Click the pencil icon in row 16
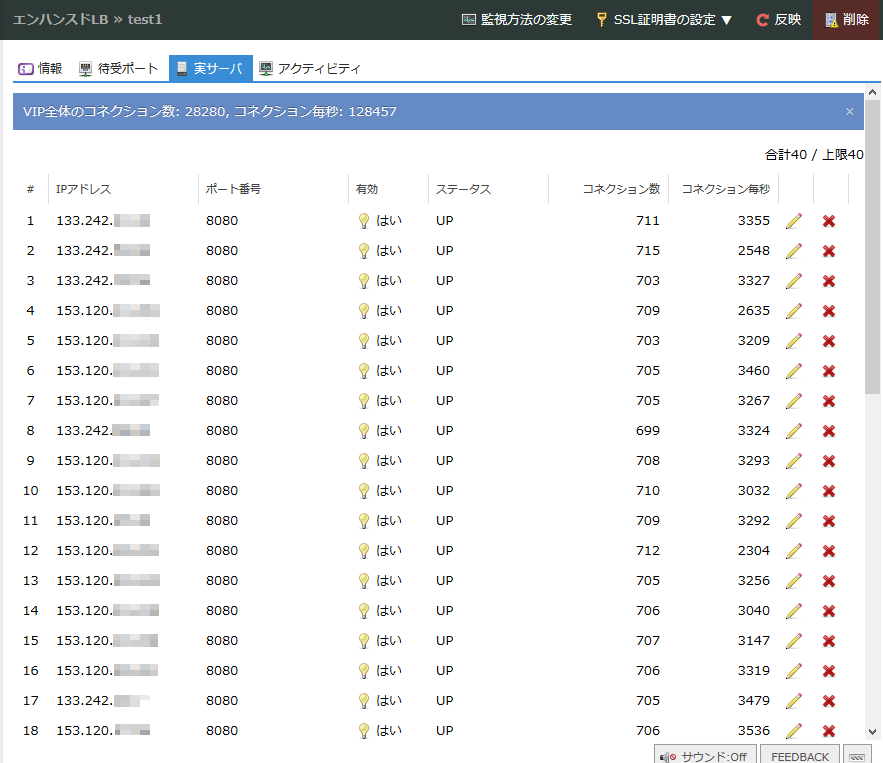Image resolution: width=883 pixels, height=763 pixels. [x=794, y=671]
